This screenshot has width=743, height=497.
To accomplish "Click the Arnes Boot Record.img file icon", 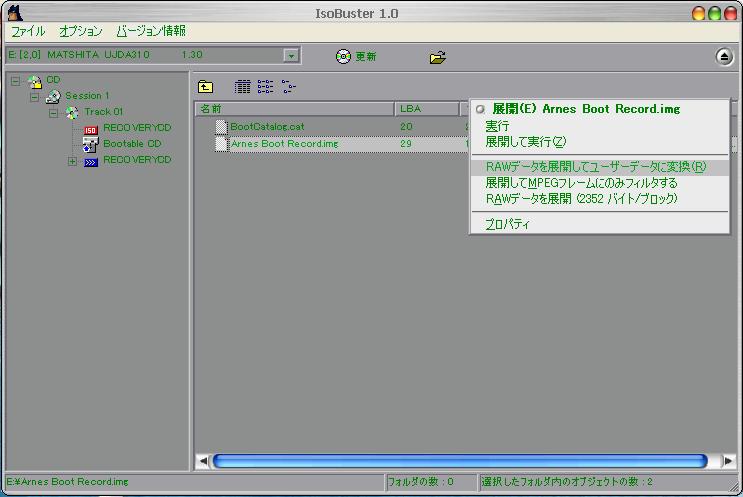I will pos(221,144).
